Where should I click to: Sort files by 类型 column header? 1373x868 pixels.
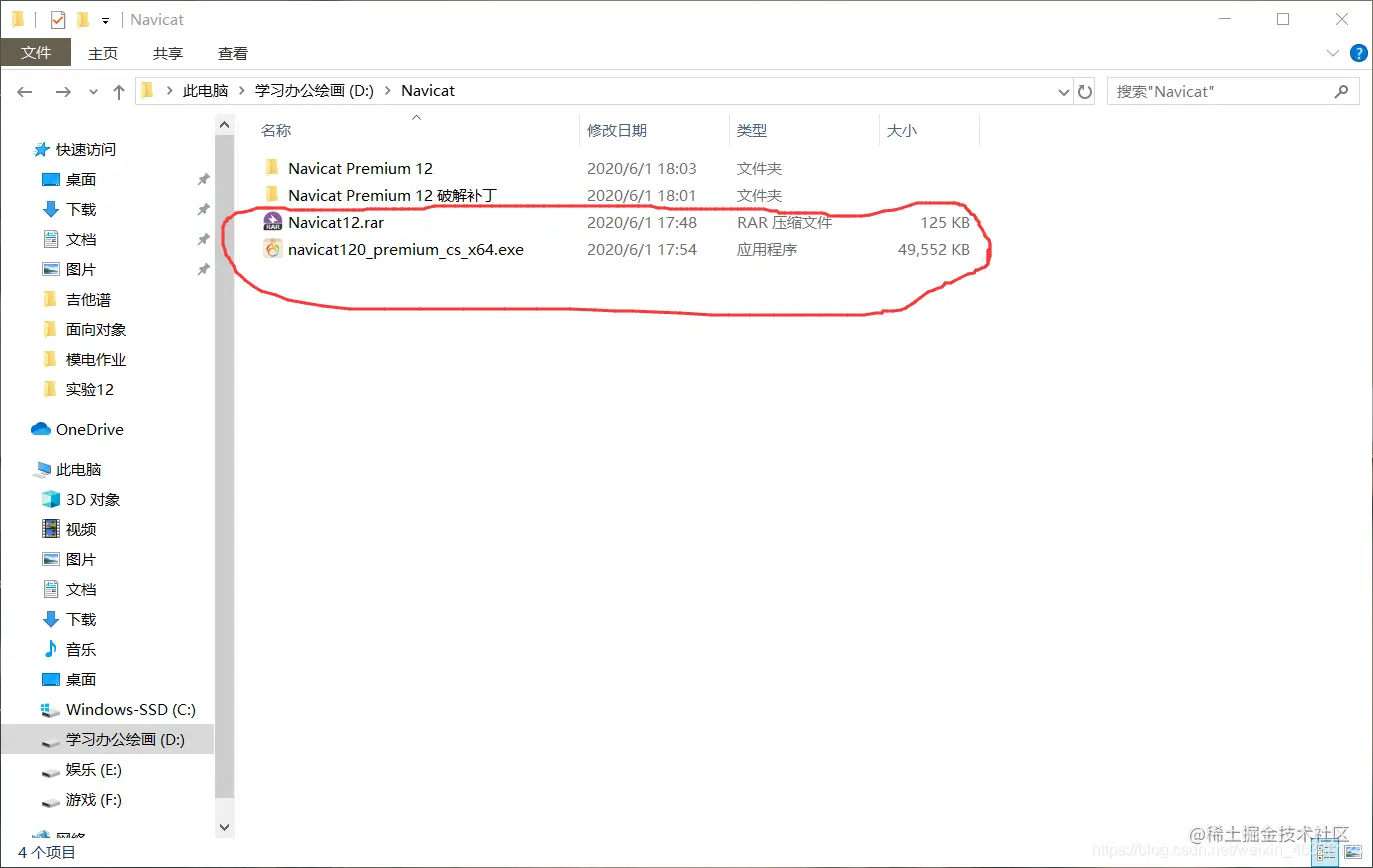tap(752, 130)
